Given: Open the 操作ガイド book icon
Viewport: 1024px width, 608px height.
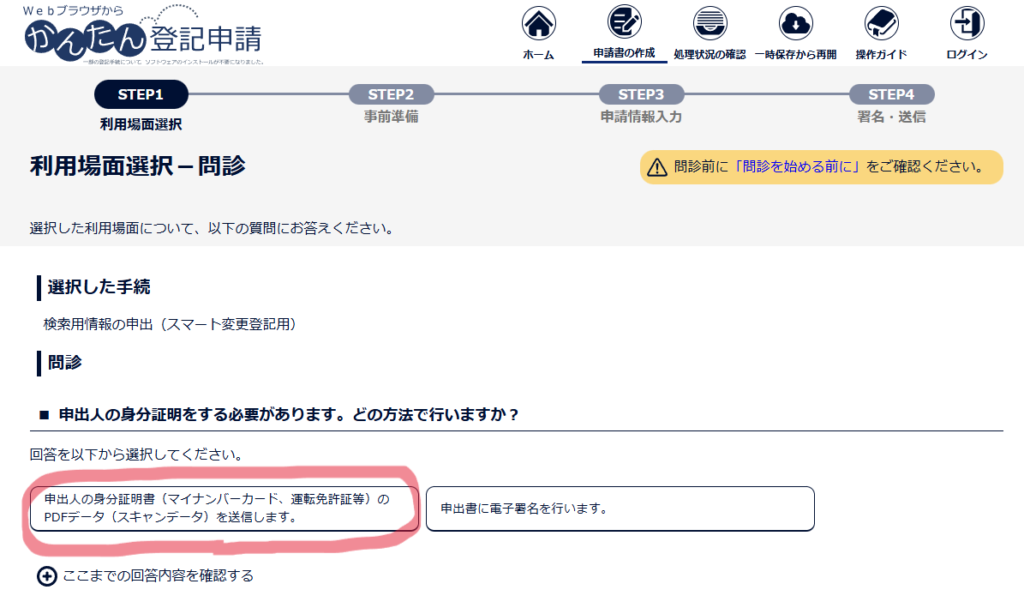Looking at the screenshot, I should (881, 24).
